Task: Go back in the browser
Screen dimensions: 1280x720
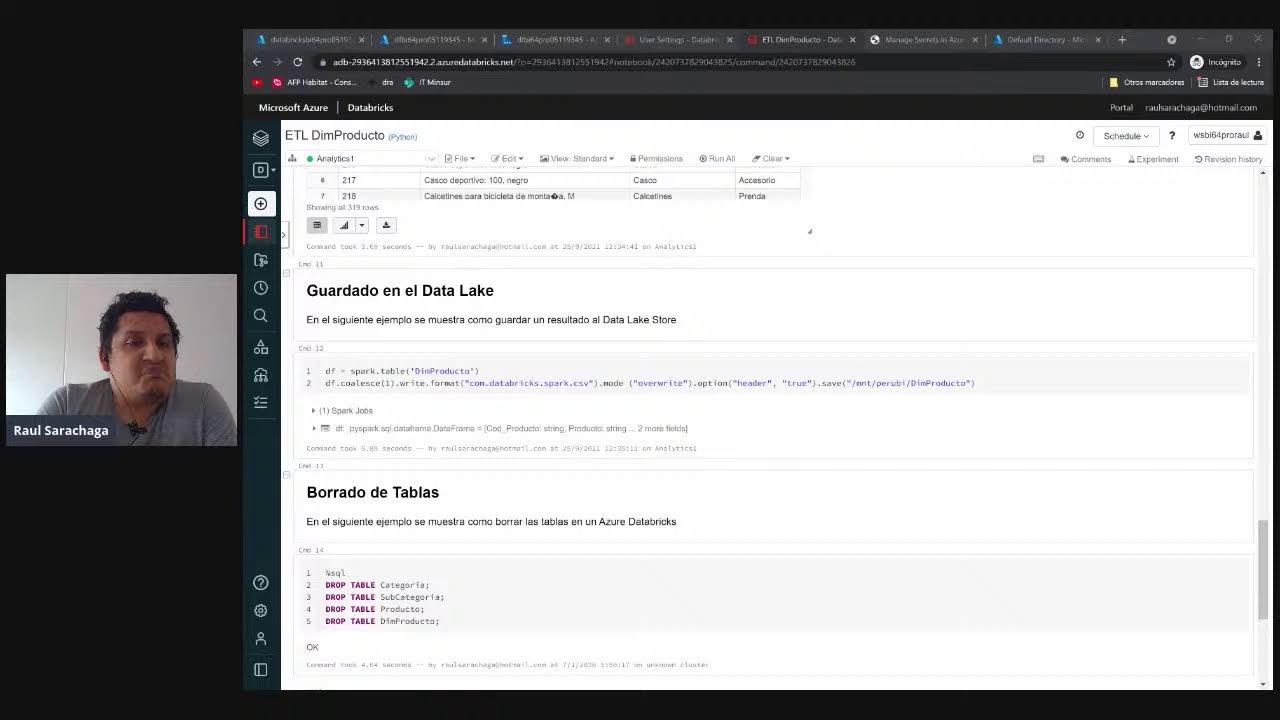Action: (x=257, y=62)
